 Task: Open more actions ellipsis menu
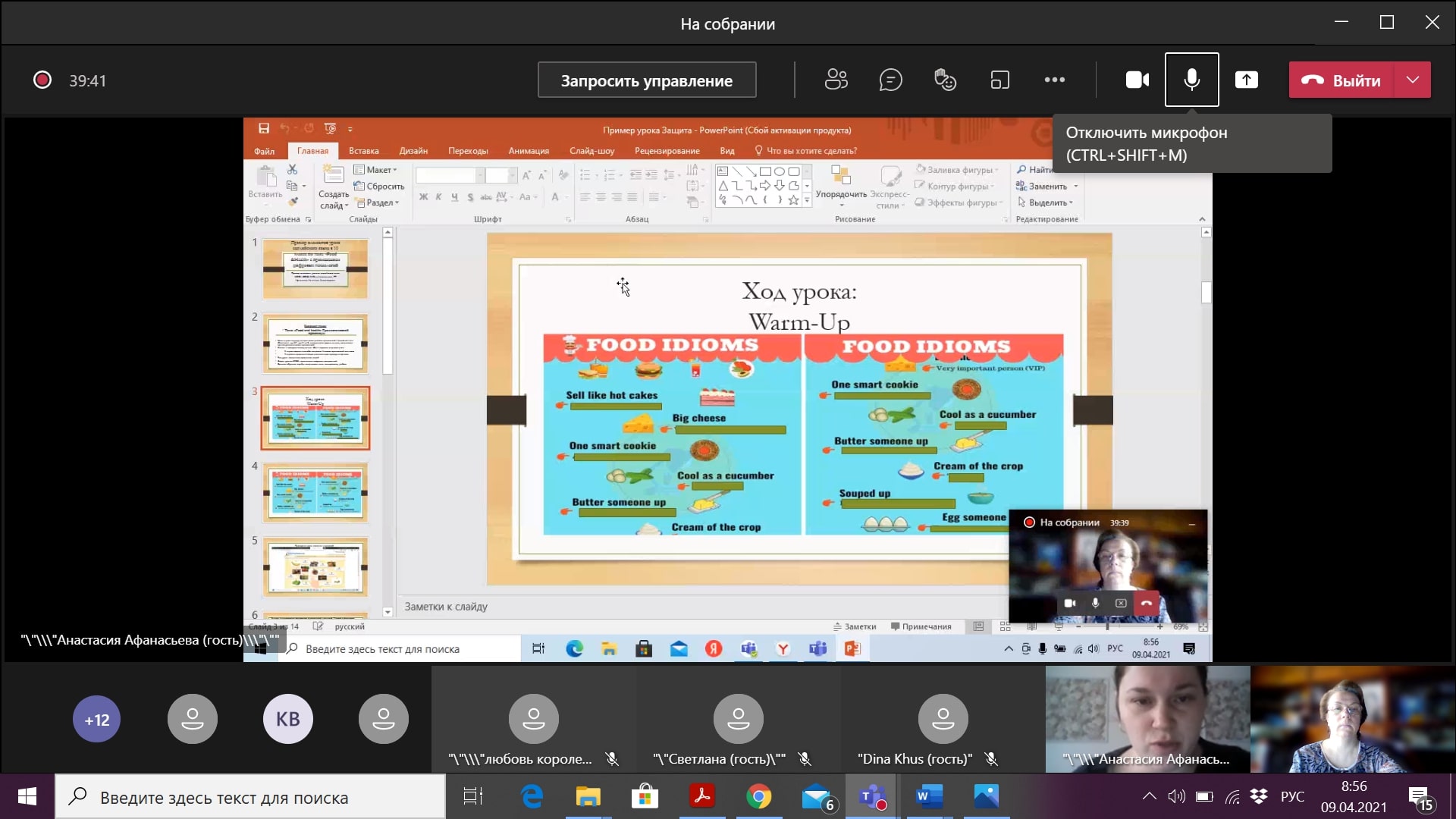tap(1054, 80)
